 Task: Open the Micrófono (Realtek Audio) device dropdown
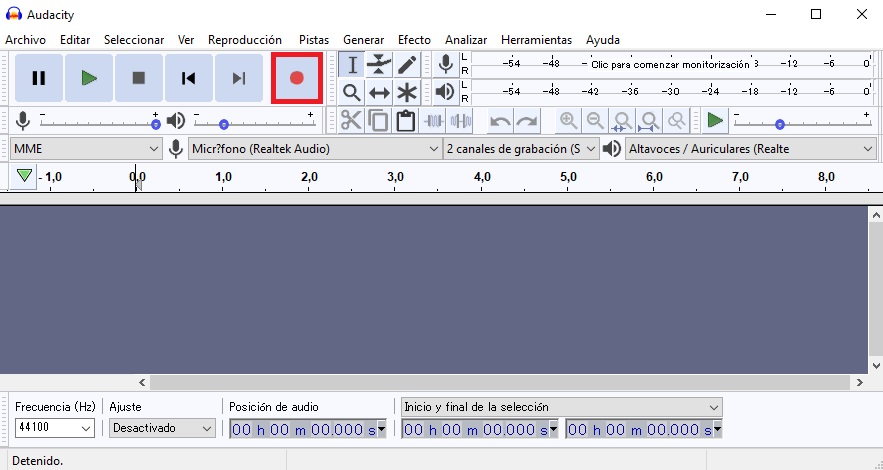point(314,149)
